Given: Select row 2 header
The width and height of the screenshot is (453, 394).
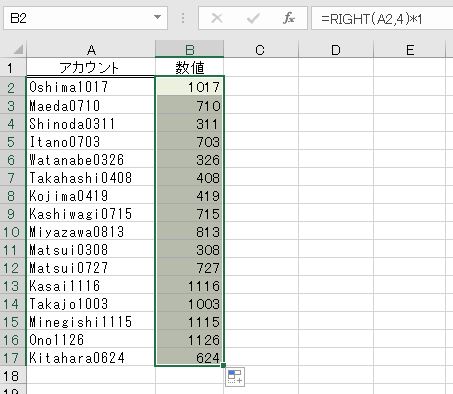Looking at the screenshot, I should (x=13, y=87).
